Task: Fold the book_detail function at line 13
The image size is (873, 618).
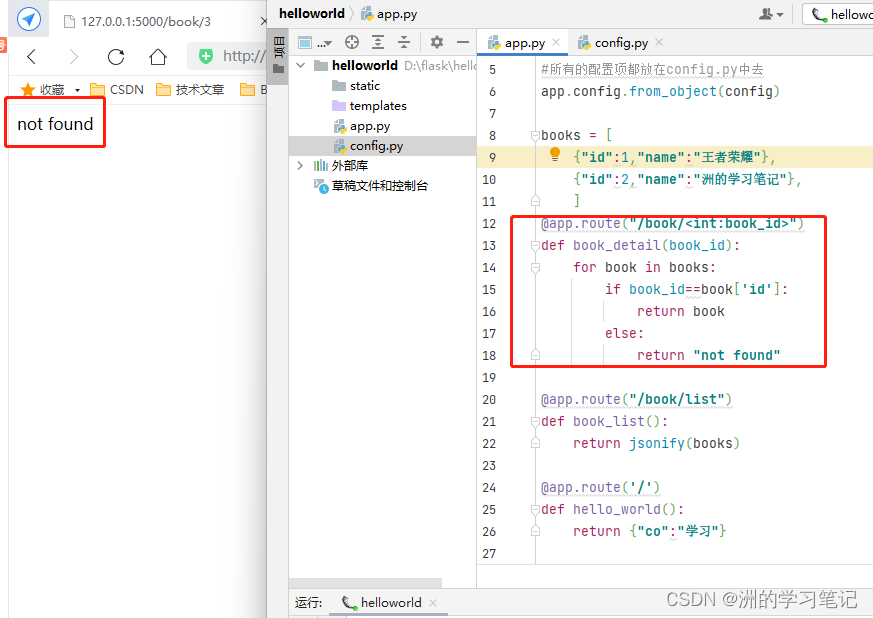Action: click(x=535, y=246)
